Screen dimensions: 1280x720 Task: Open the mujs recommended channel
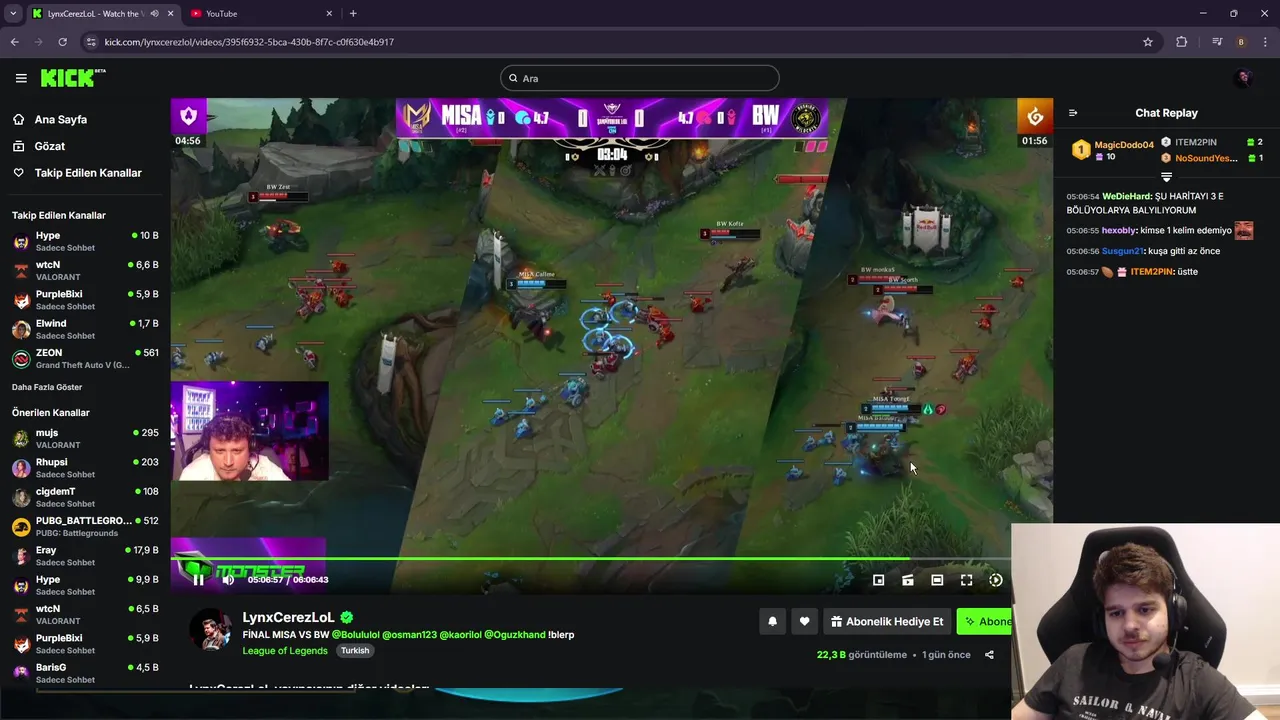click(85, 438)
